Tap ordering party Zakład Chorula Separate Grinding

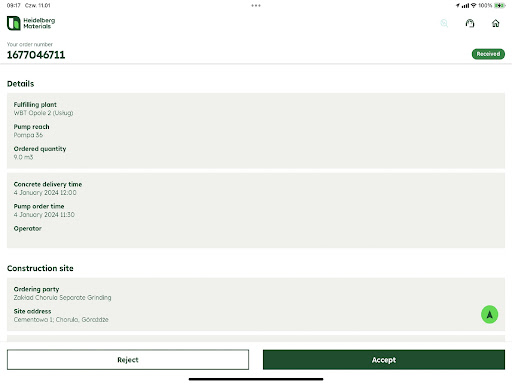point(62,297)
